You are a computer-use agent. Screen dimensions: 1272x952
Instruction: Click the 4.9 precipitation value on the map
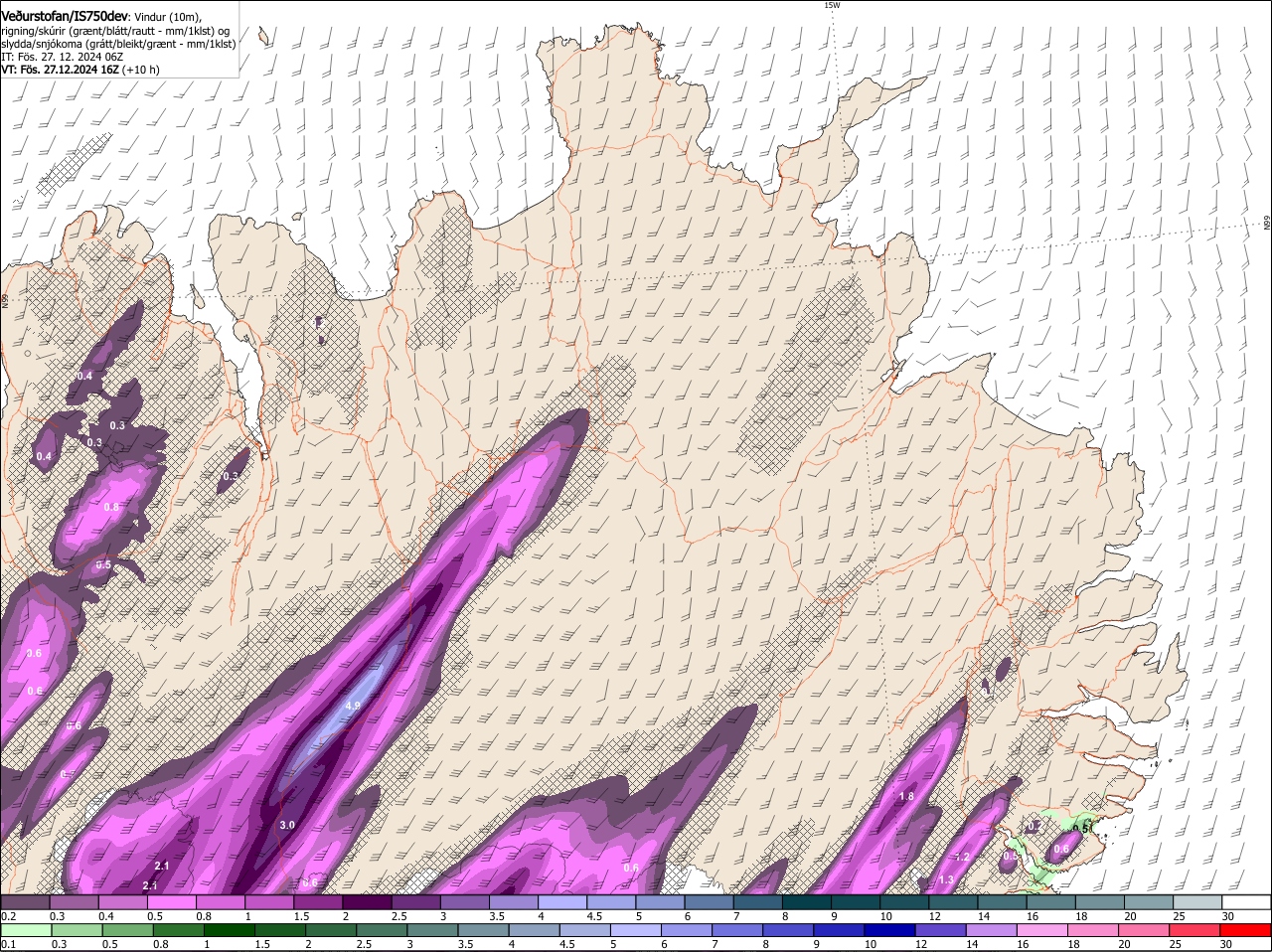point(353,706)
